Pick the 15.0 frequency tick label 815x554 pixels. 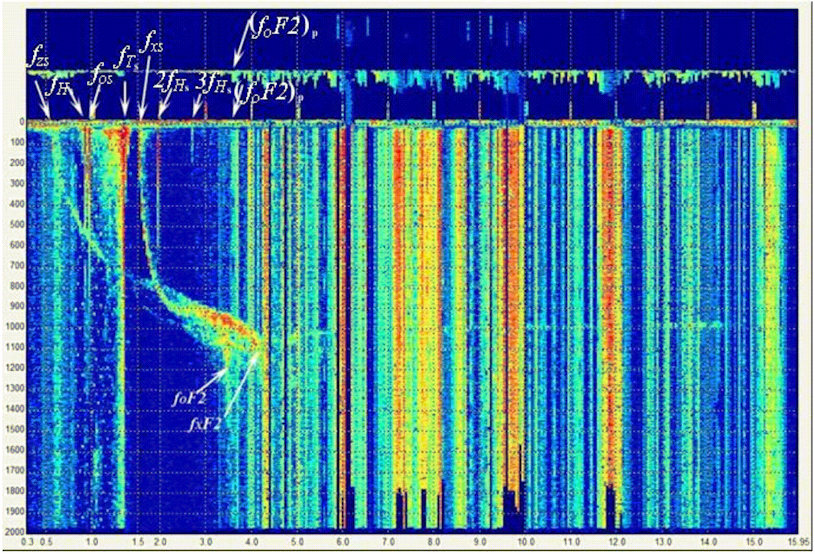click(x=754, y=541)
